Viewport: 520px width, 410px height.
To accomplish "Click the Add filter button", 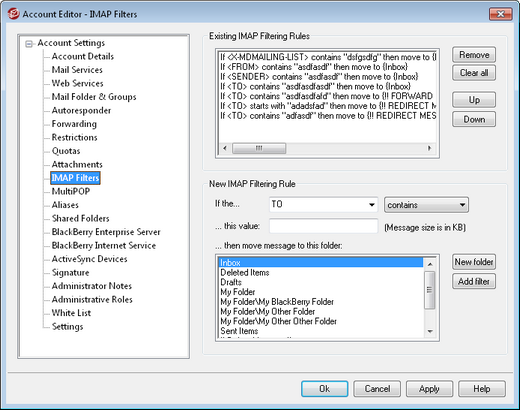I will click(474, 281).
